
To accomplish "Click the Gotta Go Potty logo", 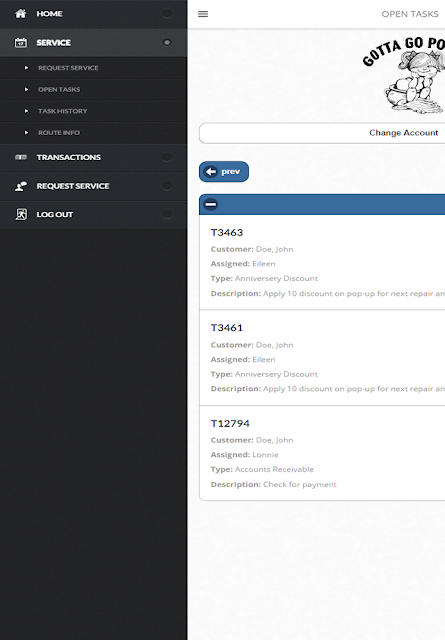I will click(x=403, y=75).
